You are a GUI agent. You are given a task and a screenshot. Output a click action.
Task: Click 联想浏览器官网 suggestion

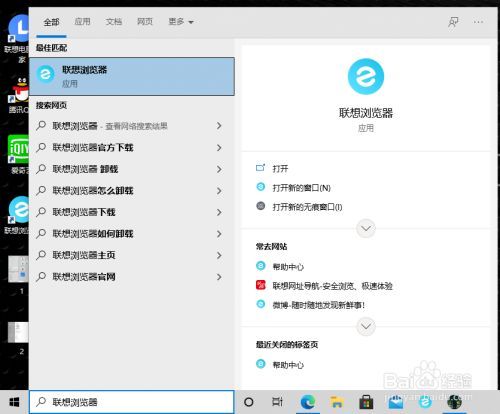click(x=132, y=277)
